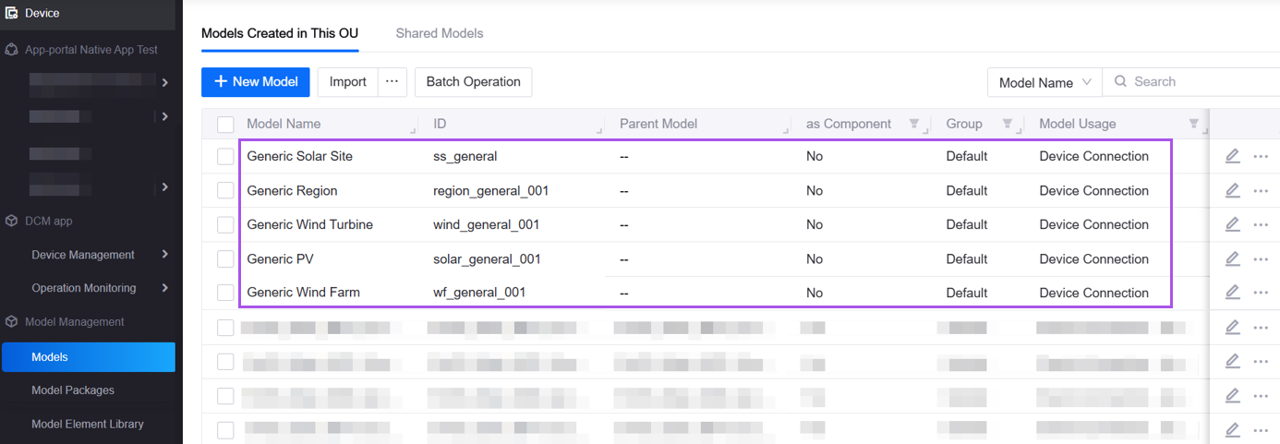Click the edit pencil for Generic Wind Farm
This screenshot has width=1280, height=444.
point(1232,293)
